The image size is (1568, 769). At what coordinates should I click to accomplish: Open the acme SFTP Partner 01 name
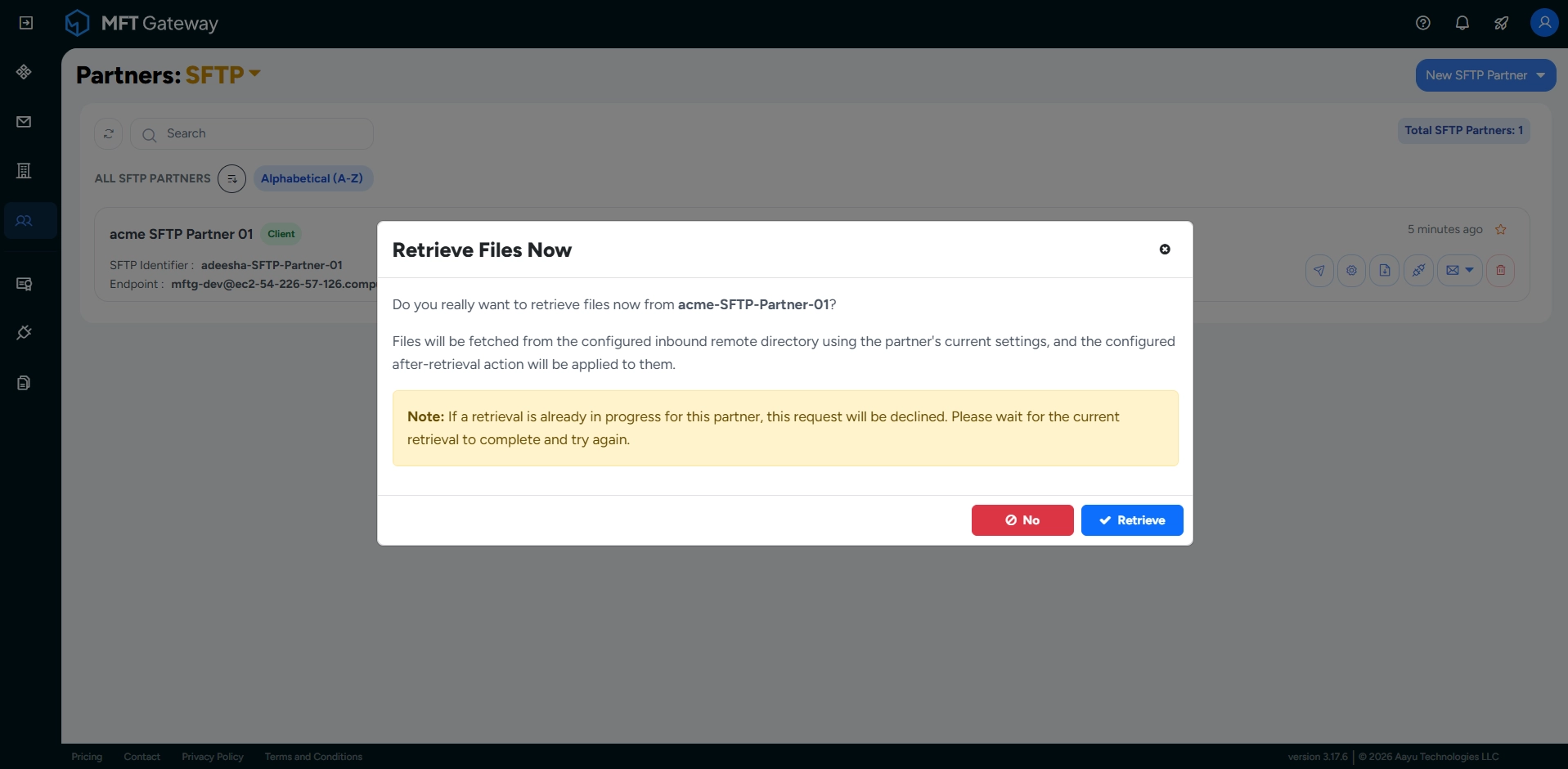pyautogui.click(x=182, y=234)
